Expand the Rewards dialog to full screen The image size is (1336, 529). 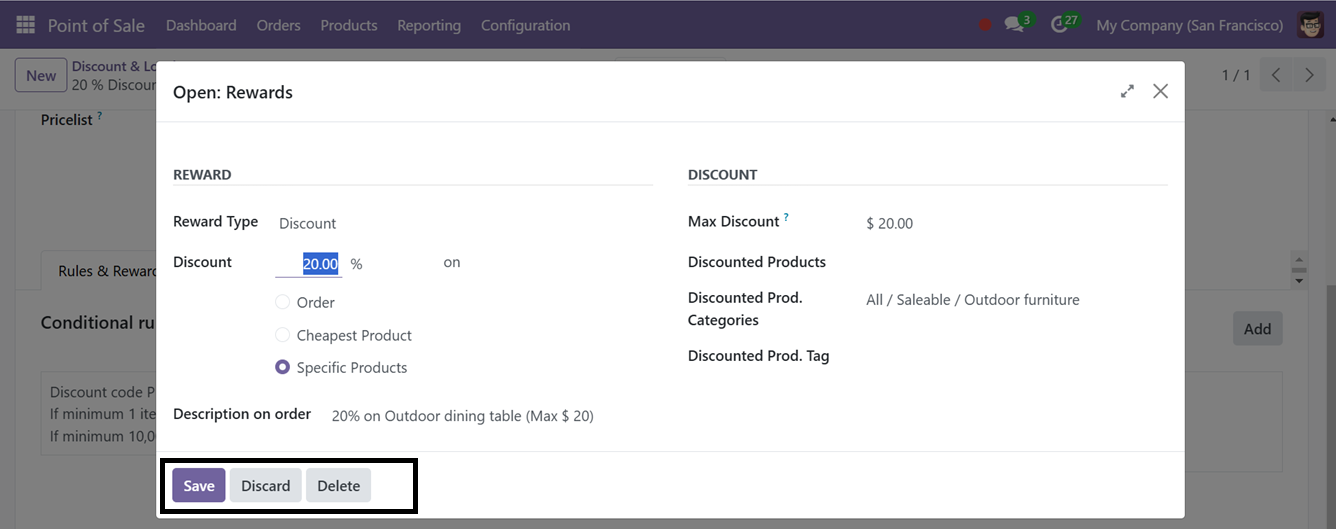[x=1127, y=91]
